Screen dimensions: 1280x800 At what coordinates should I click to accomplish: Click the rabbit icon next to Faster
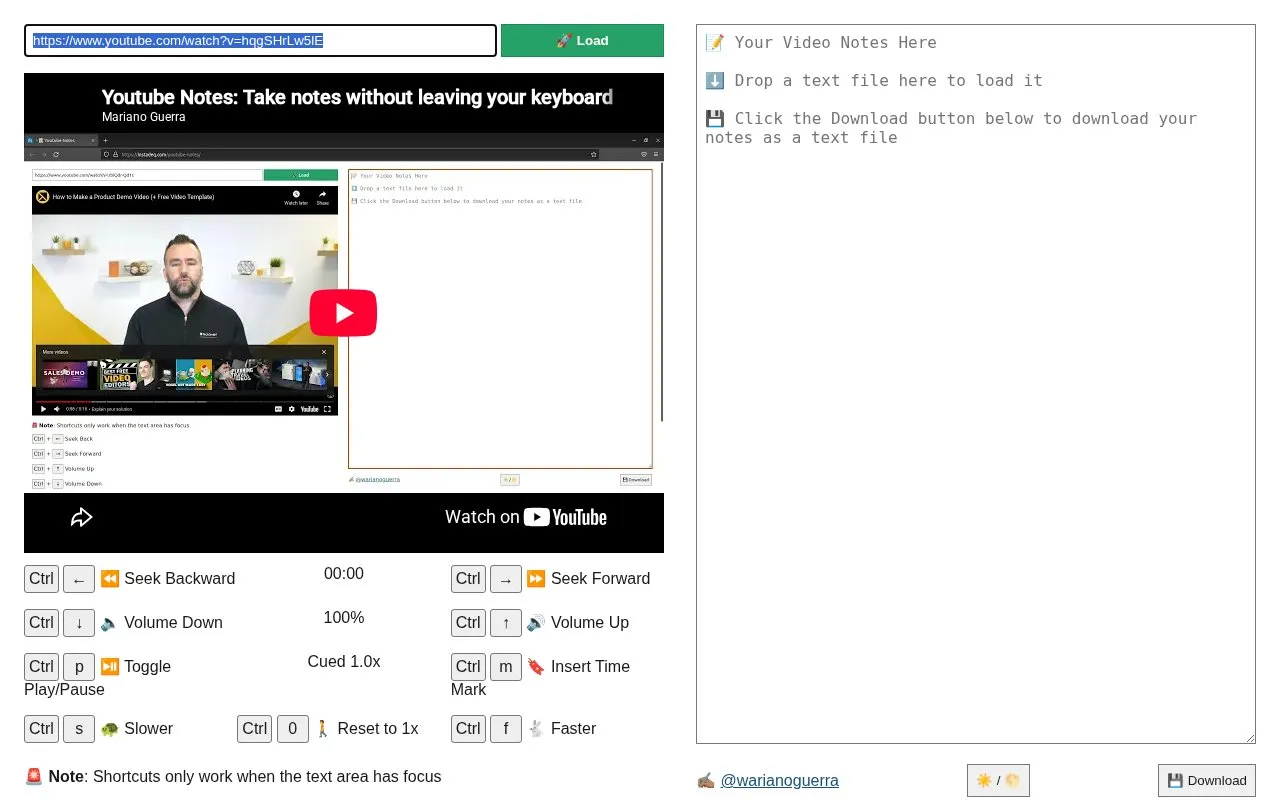tap(536, 729)
